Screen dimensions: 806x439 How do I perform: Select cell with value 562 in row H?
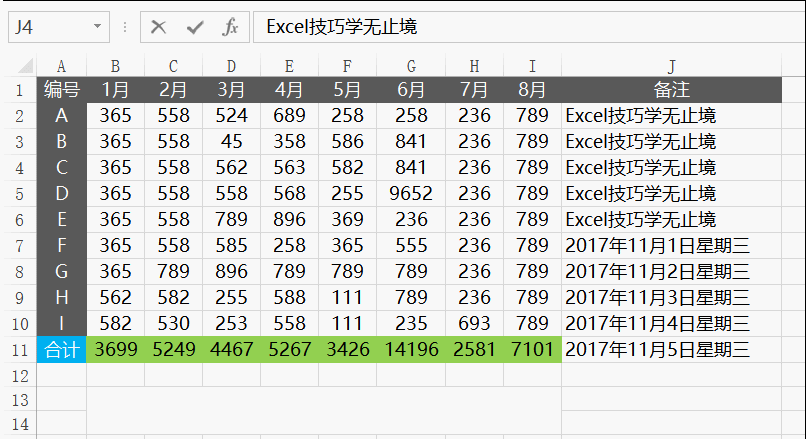(x=115, y=298)
